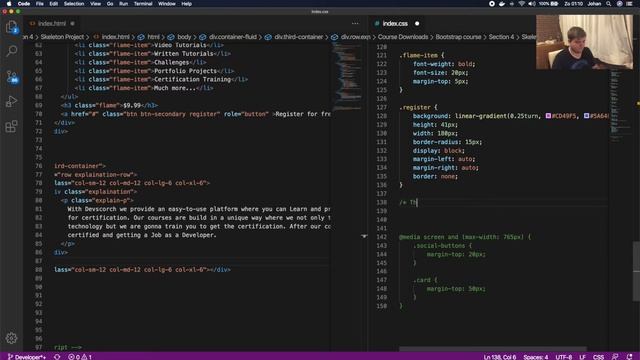Viewport: 640px width, 360px height.
Task: Click the CSS language mode in the status bar
Action: pyautogui.click(x=598, y=357)
